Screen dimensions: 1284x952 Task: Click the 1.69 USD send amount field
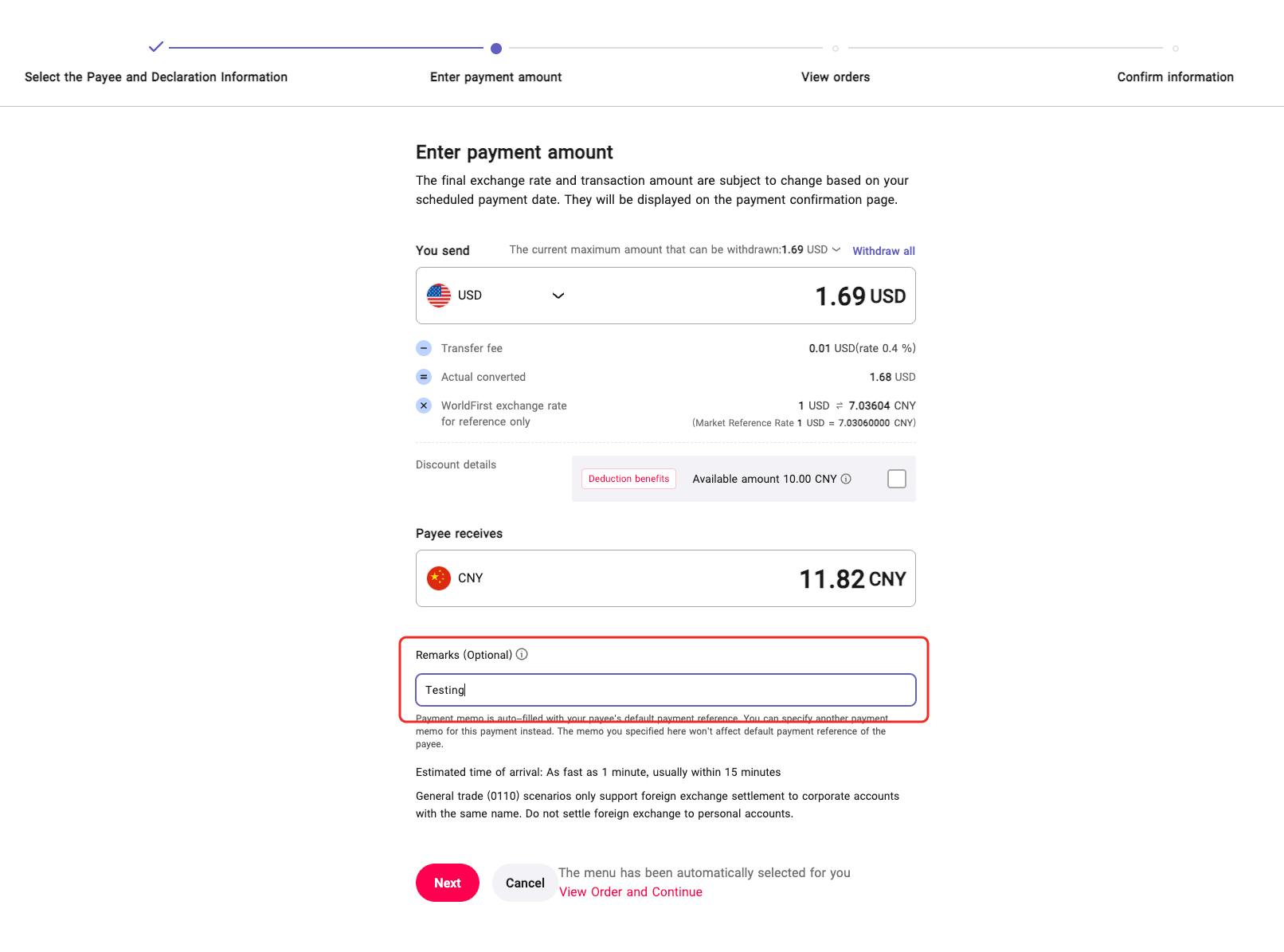(859, 296)
